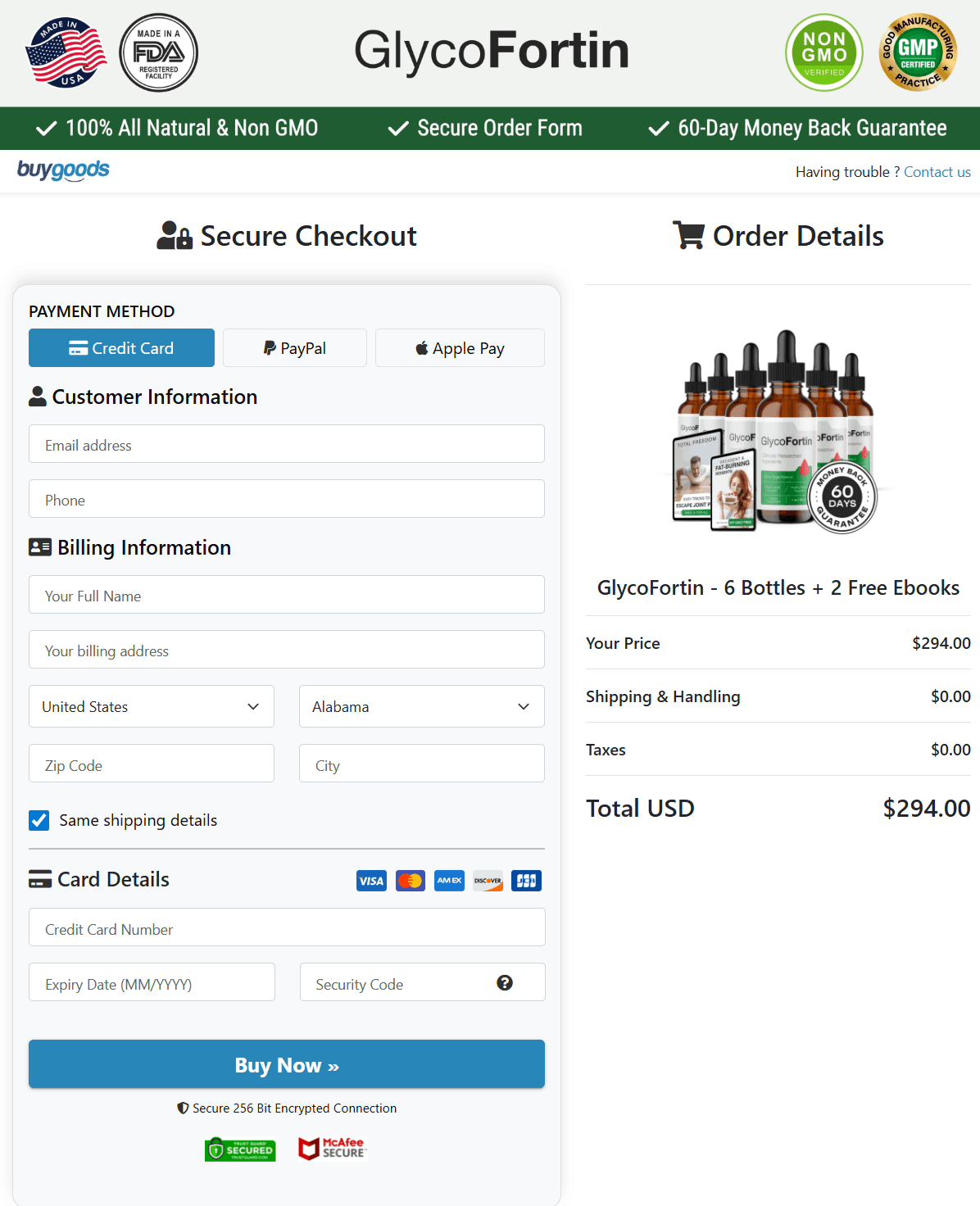Open the Contact us link
980x1206 pixels.
(x=937, y=171)
